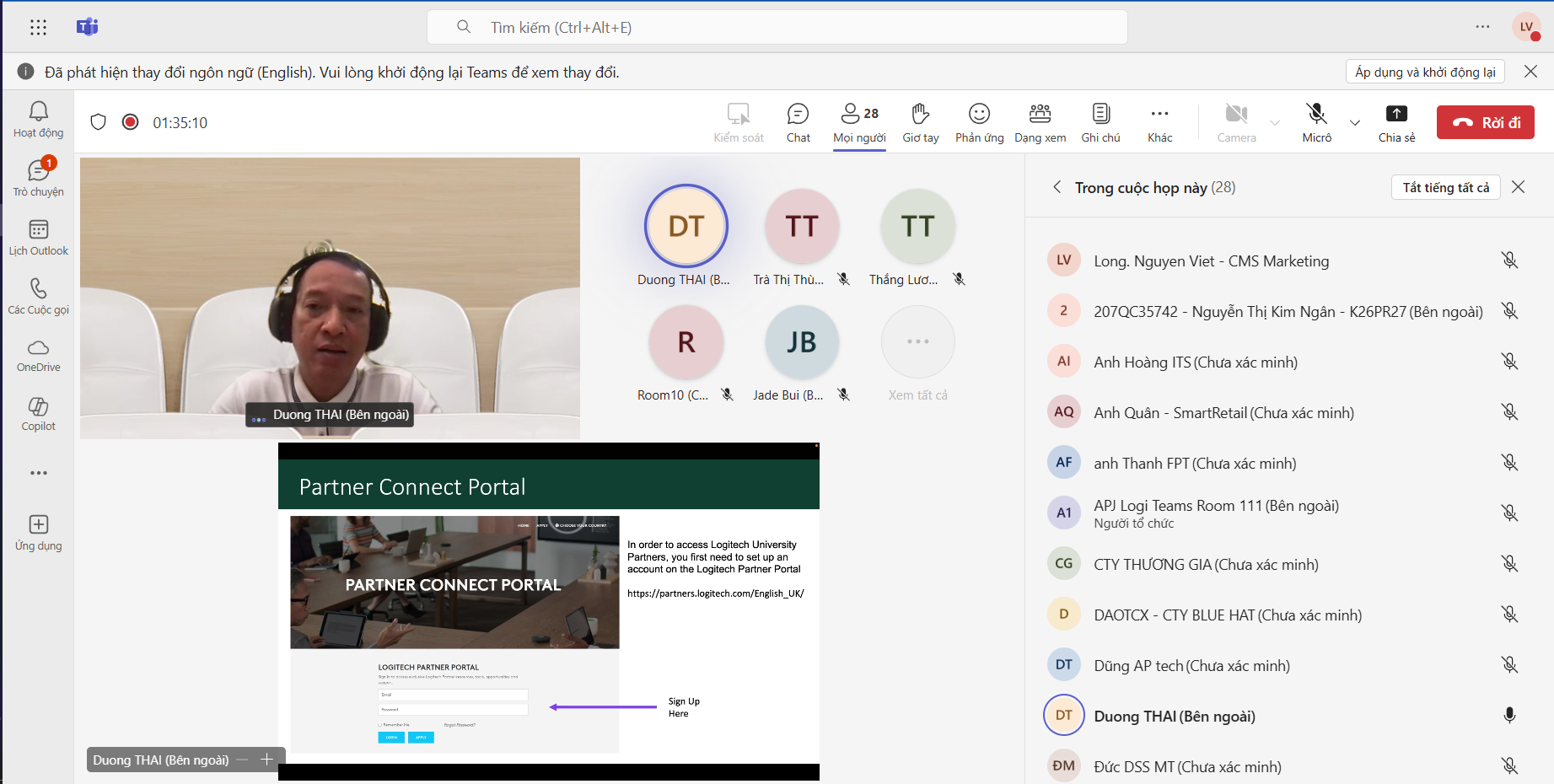Viewport: 1554px width, 784px height.
Task: Click Chia sẻ share screen icon
Action: pos(1396,122)
